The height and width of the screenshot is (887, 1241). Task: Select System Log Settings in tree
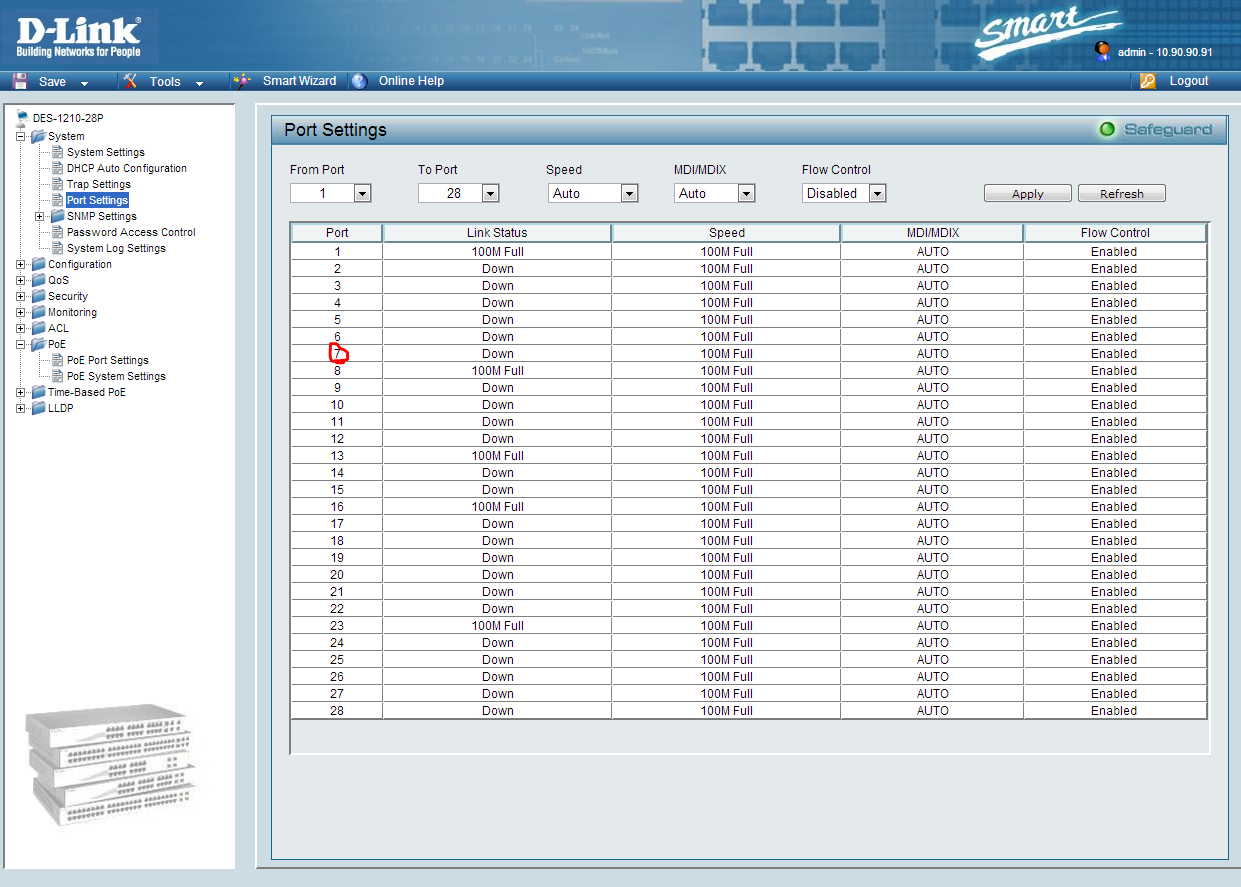pos(116,248)
